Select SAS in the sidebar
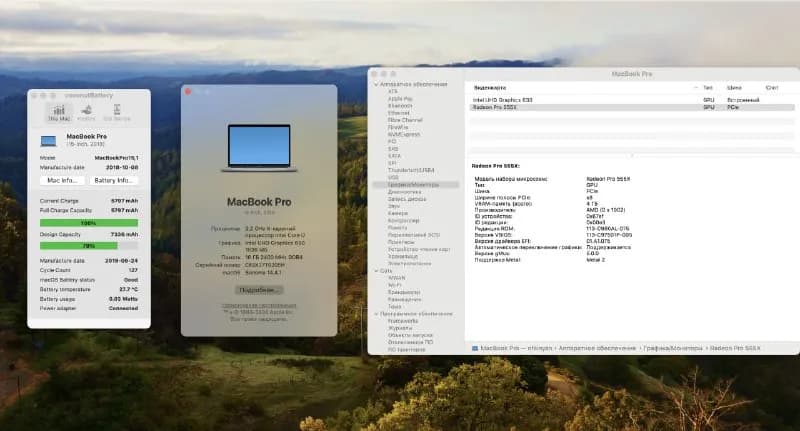Image resolution: width=800 pixels, height=431 pixels. pos(392,148)
